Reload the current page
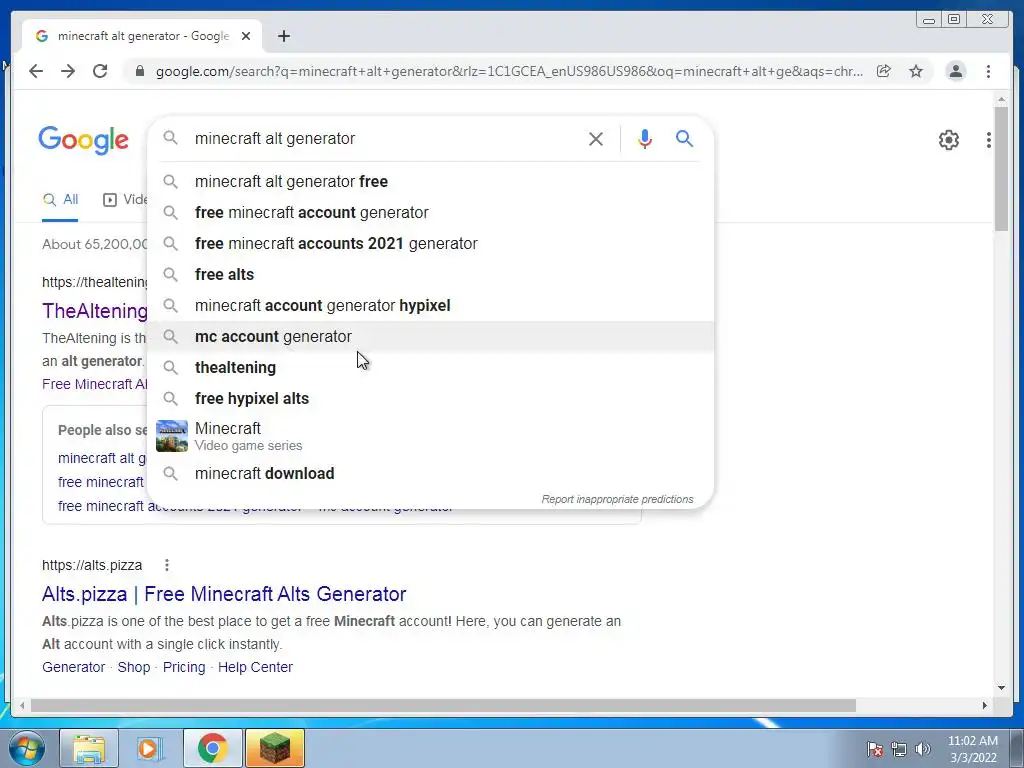Viewport: 1024px width, 768px height. pos(100,71)
